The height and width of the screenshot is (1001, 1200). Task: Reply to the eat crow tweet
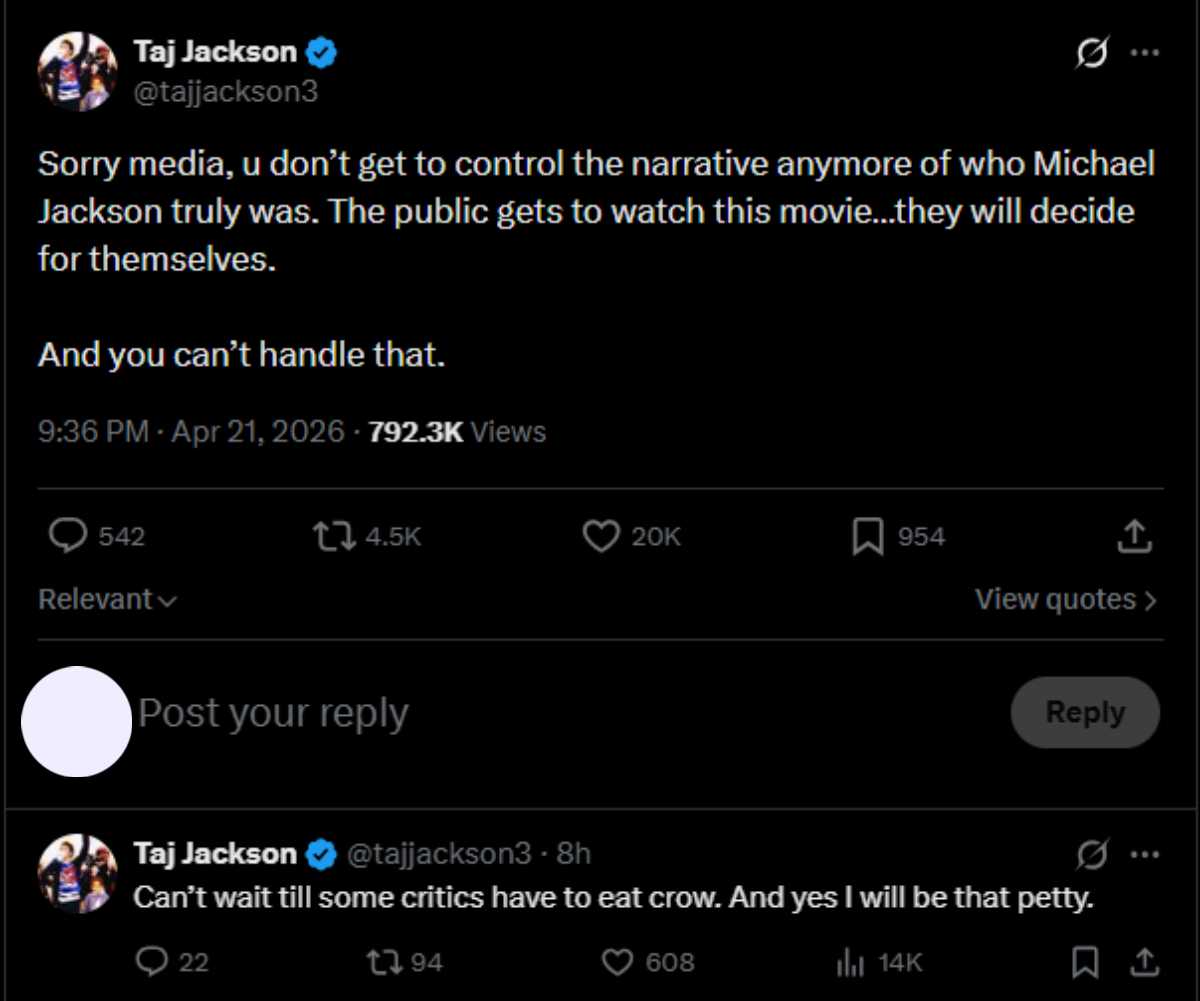pos(151,962)
